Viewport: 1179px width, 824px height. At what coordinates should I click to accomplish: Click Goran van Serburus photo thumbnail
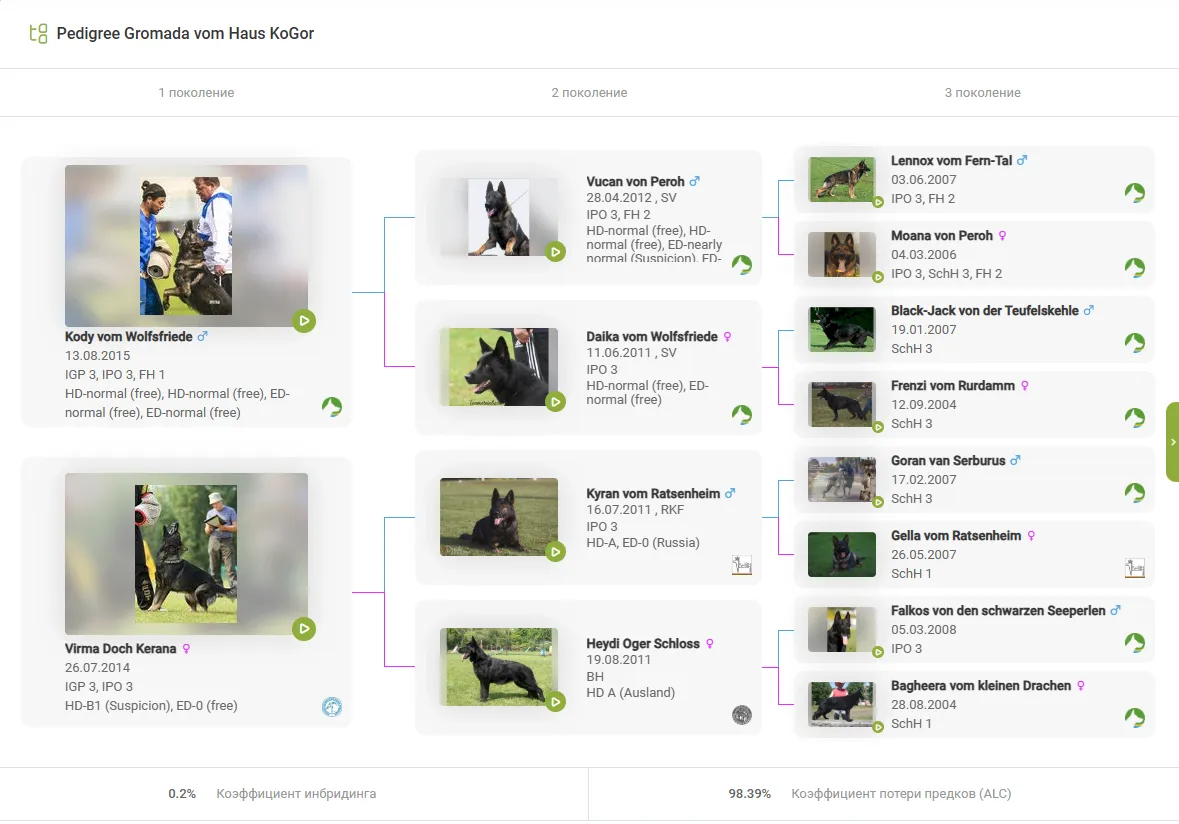(841, 480)
